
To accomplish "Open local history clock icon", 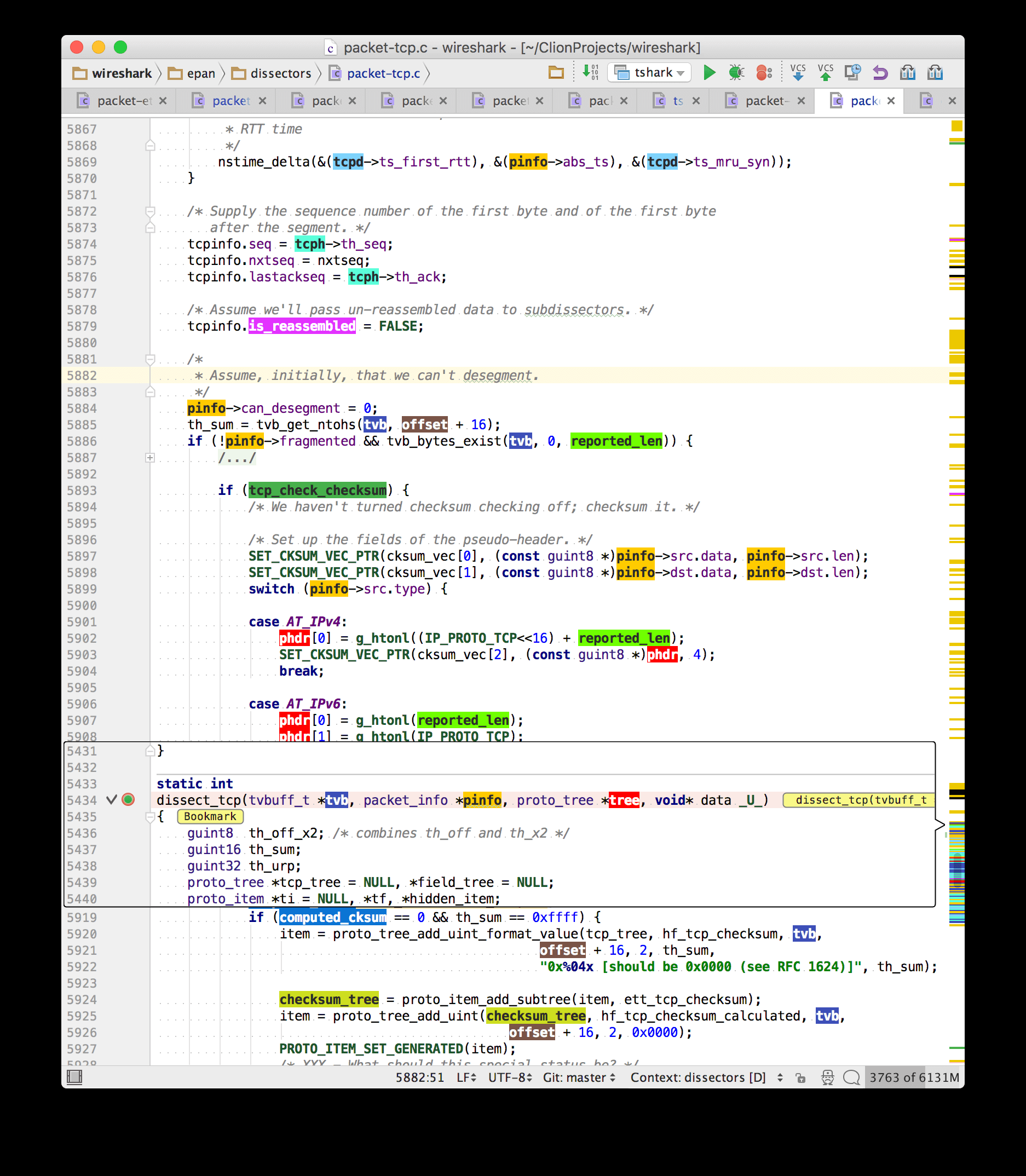I will click(853, 72).
